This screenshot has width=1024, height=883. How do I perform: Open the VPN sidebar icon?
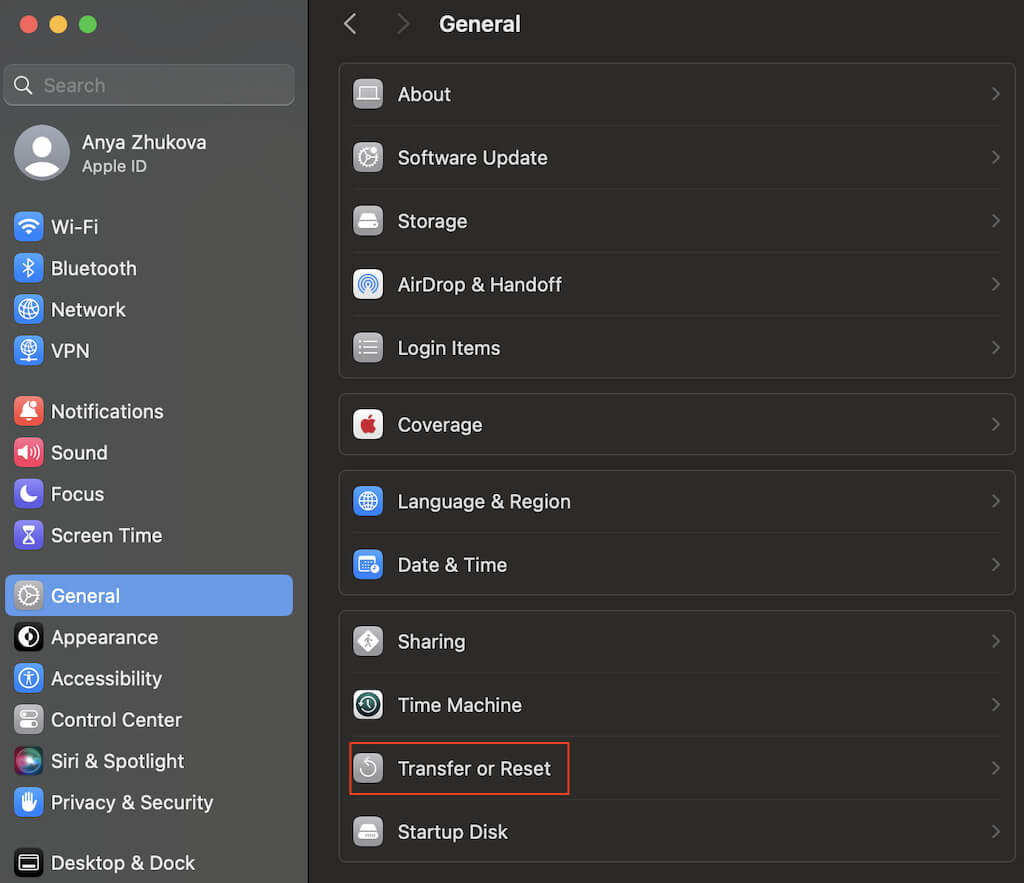(x=29, y=351)
